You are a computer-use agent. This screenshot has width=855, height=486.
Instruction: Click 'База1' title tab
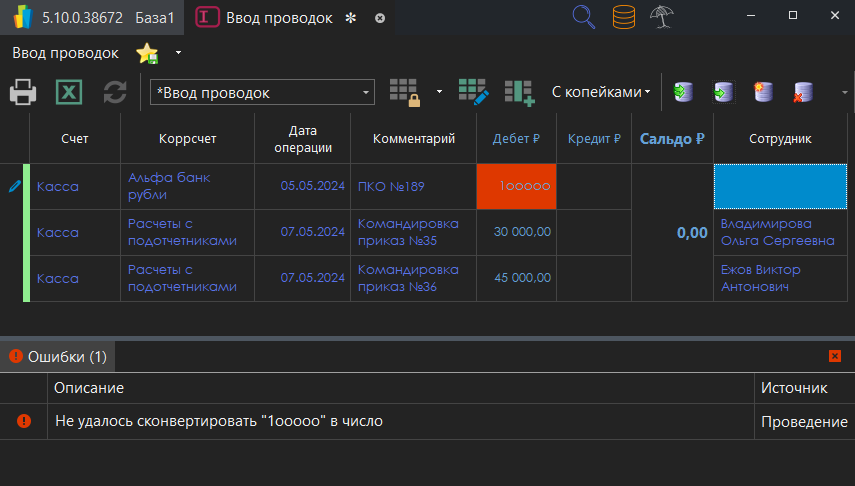coord(155,17)
